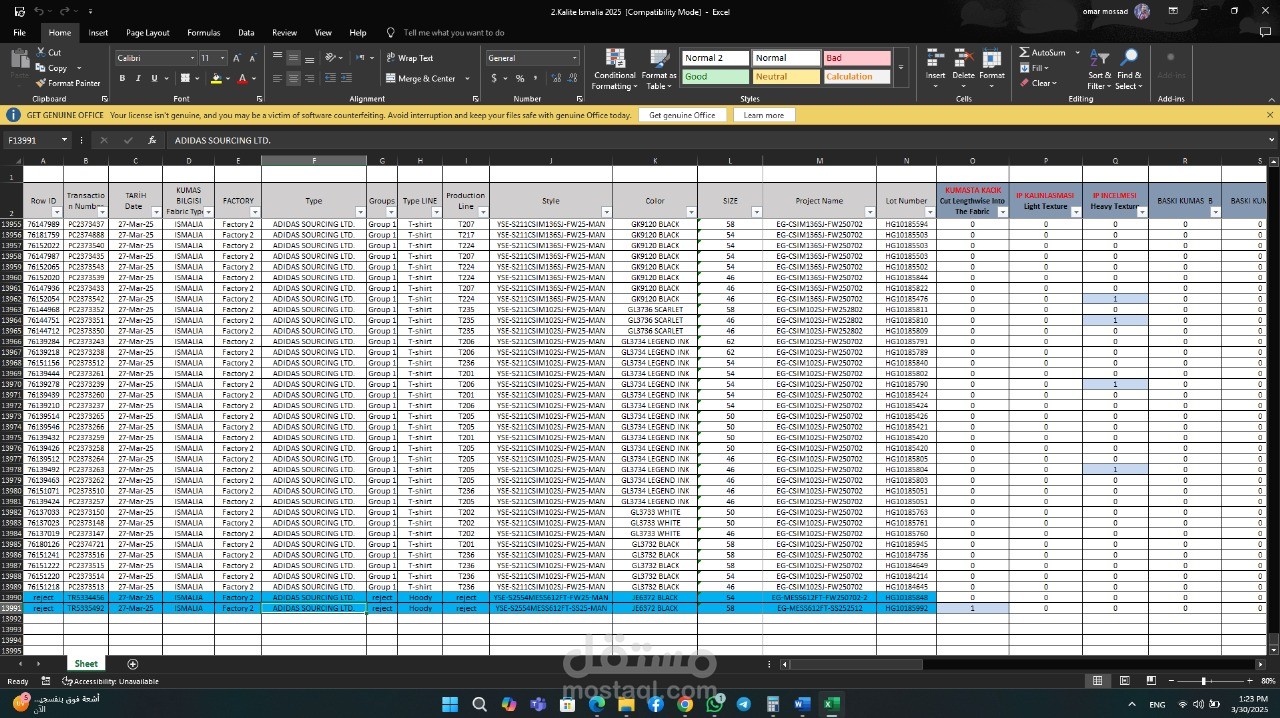Viewport: 1280px width, 718px height.
Task: Open the Color column filter dropdown
Action: point(689,212)
